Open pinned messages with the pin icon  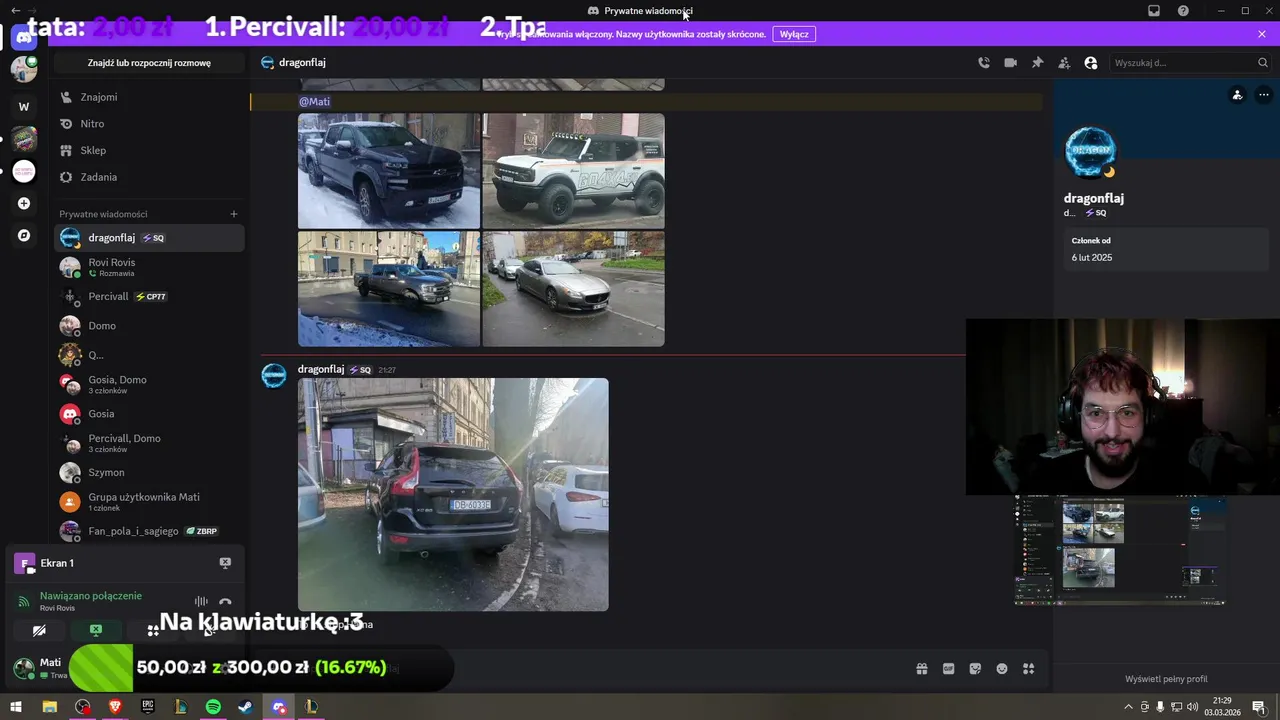[x=1037, y=63]
